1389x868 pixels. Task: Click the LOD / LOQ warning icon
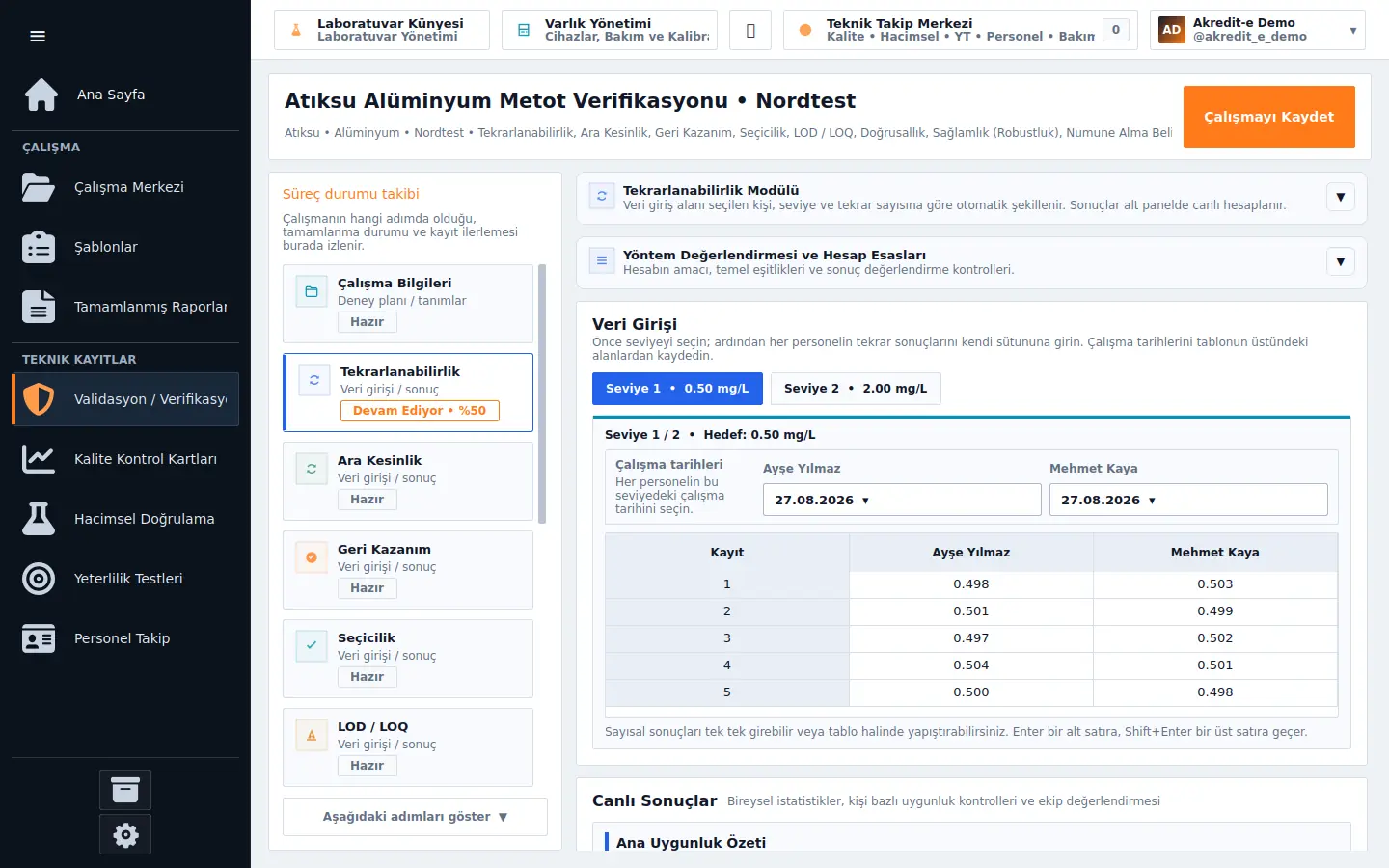[312, 735]
